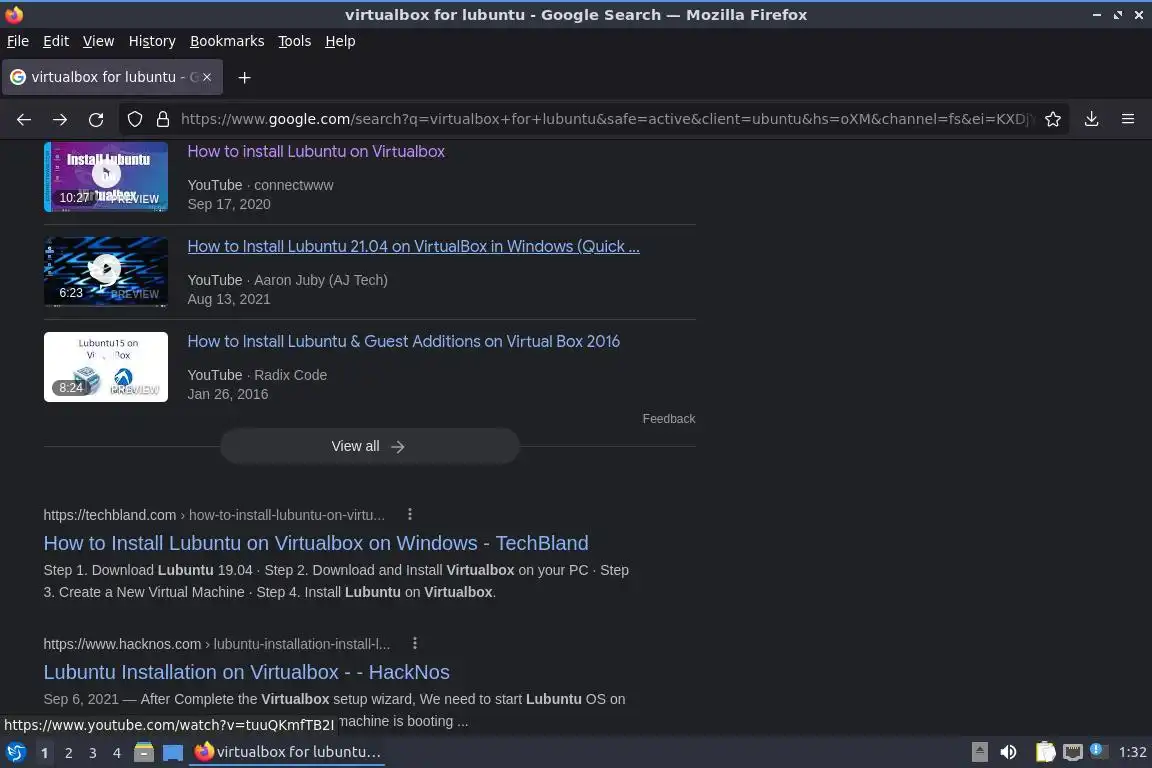
Task: Click the https://www.hacknos.com breadcrumb URL
Action: (x=217, y=644)
